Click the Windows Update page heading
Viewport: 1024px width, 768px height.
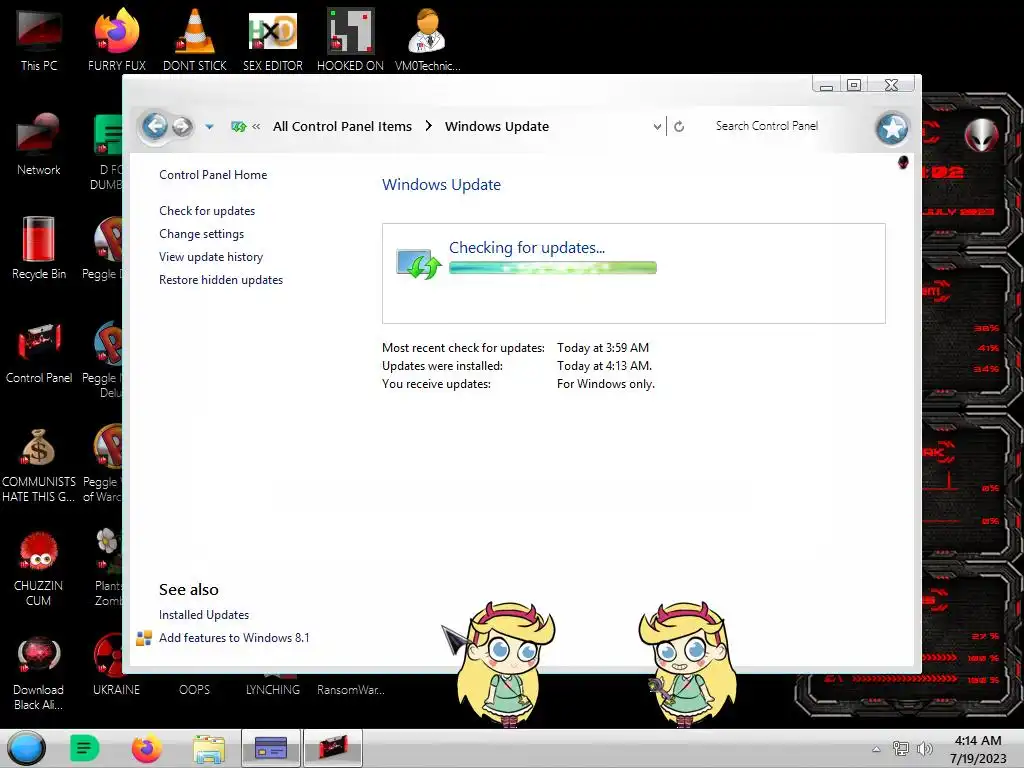[441, 185]
